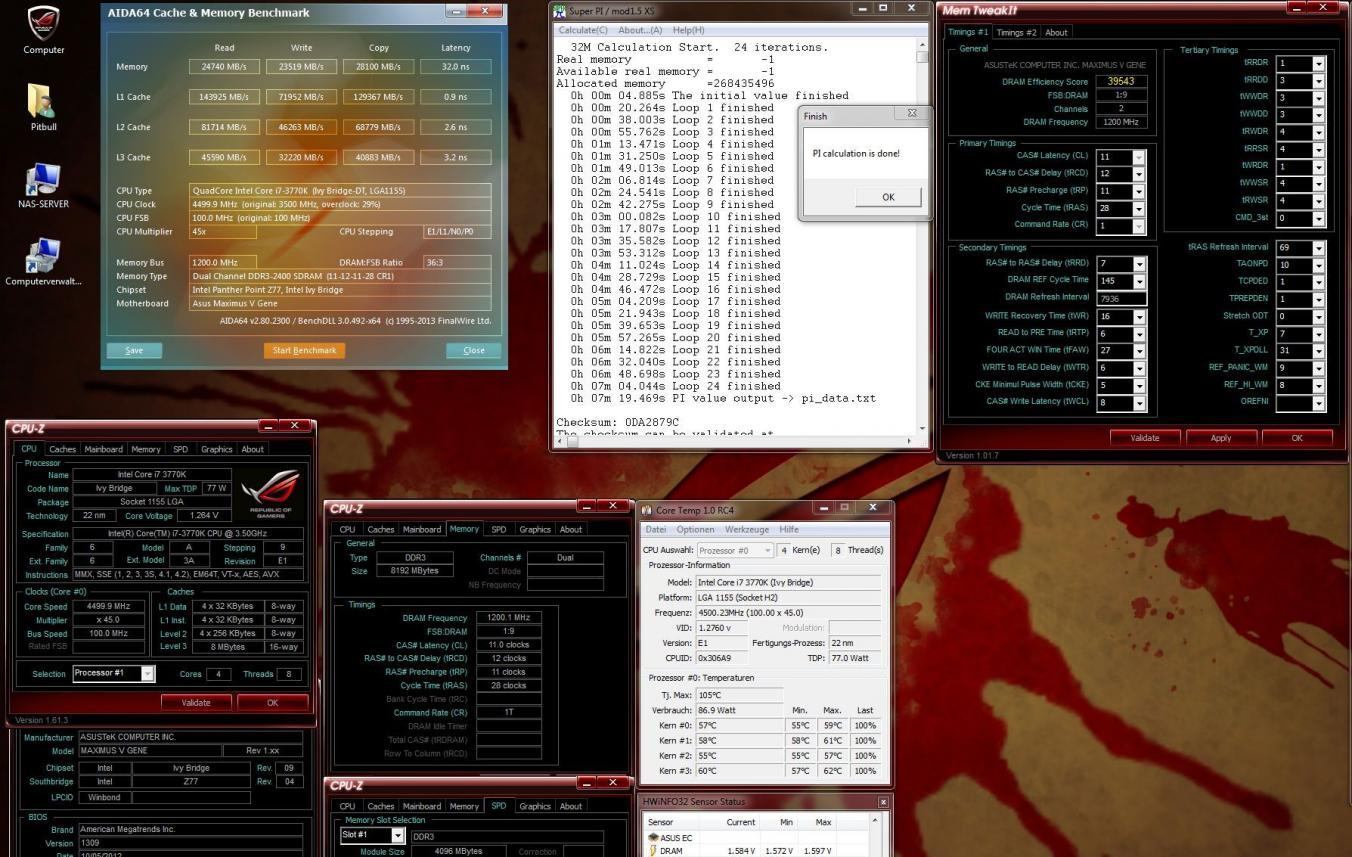Click OK button in MemTweakIt
This screenshot has width=1352, height=857.
1297,438
